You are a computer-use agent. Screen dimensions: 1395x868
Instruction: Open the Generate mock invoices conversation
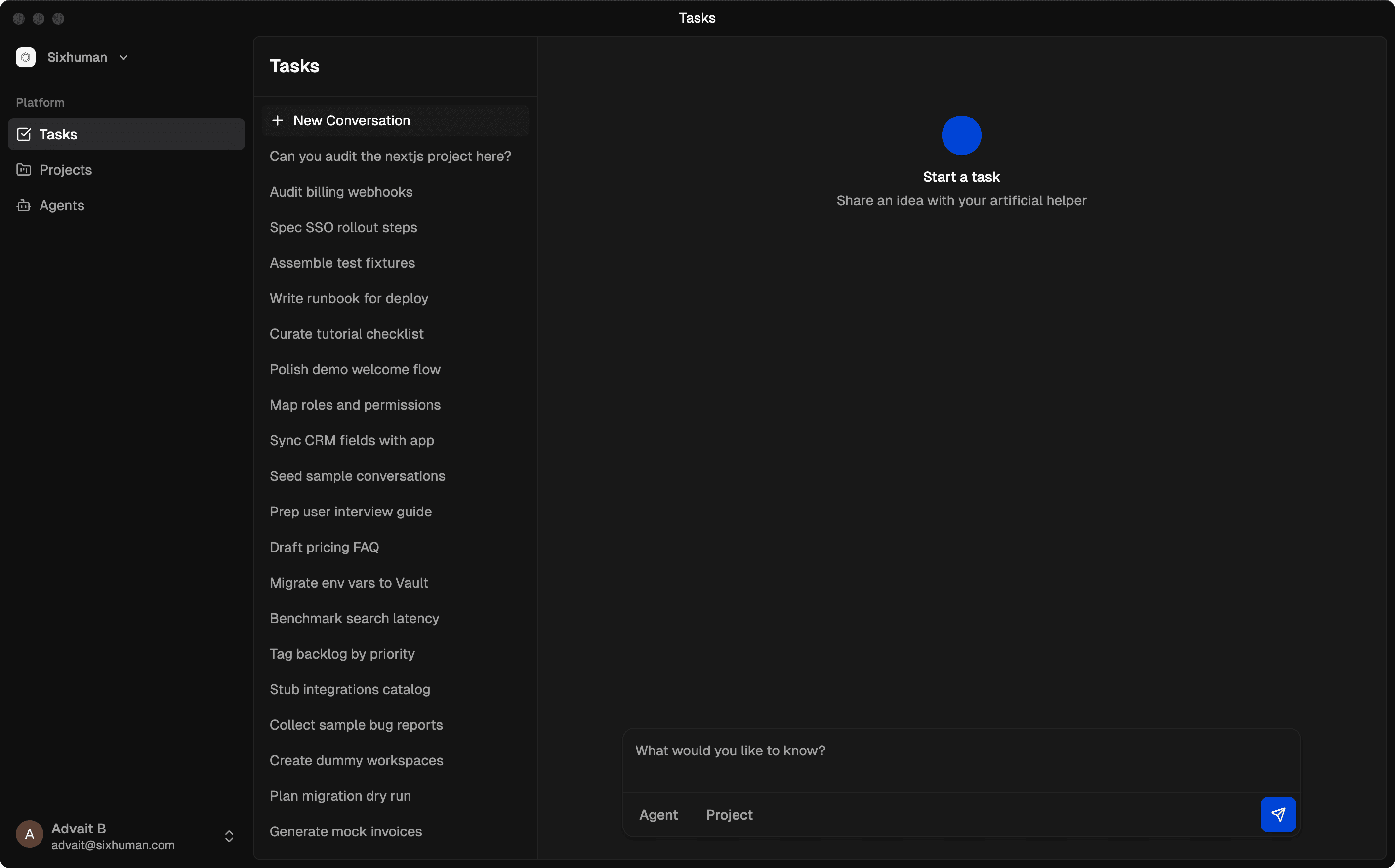point(346,831)
